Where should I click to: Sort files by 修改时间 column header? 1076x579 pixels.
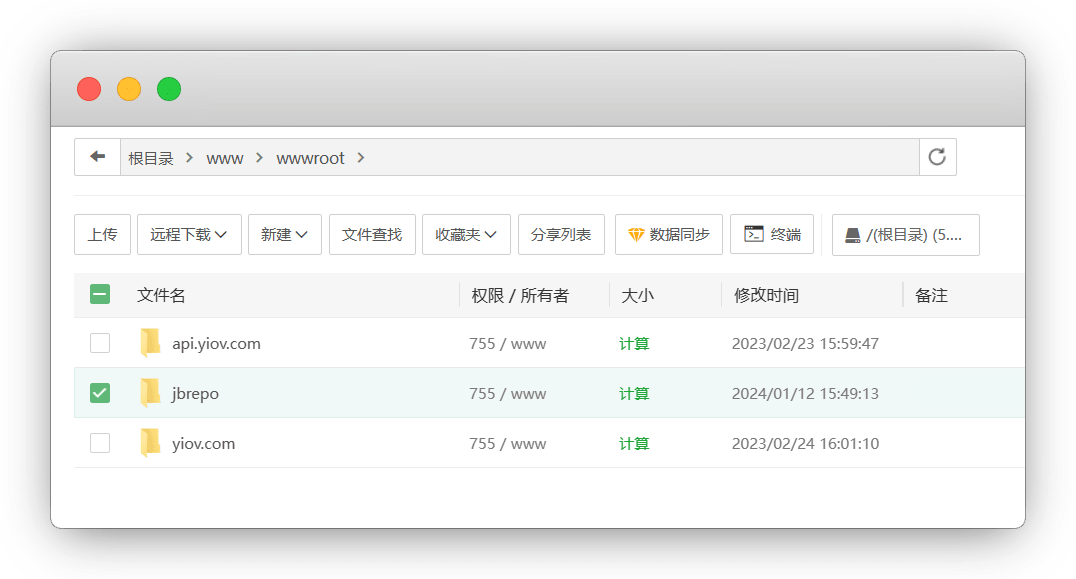point(766,295)
